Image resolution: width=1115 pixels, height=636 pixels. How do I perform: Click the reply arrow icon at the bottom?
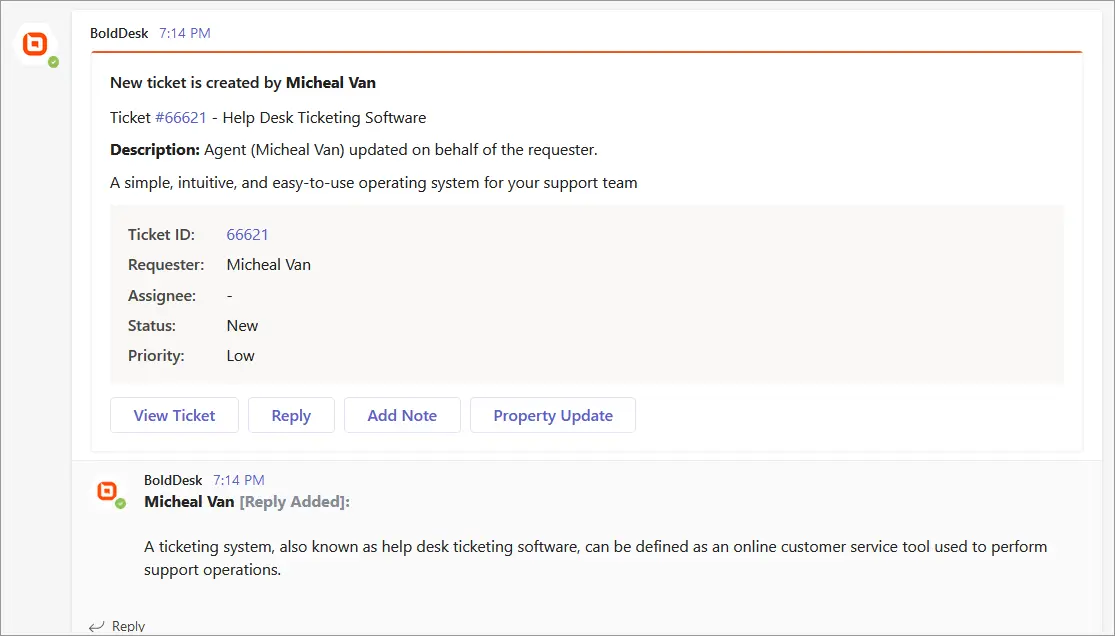[x=96, y=626]
